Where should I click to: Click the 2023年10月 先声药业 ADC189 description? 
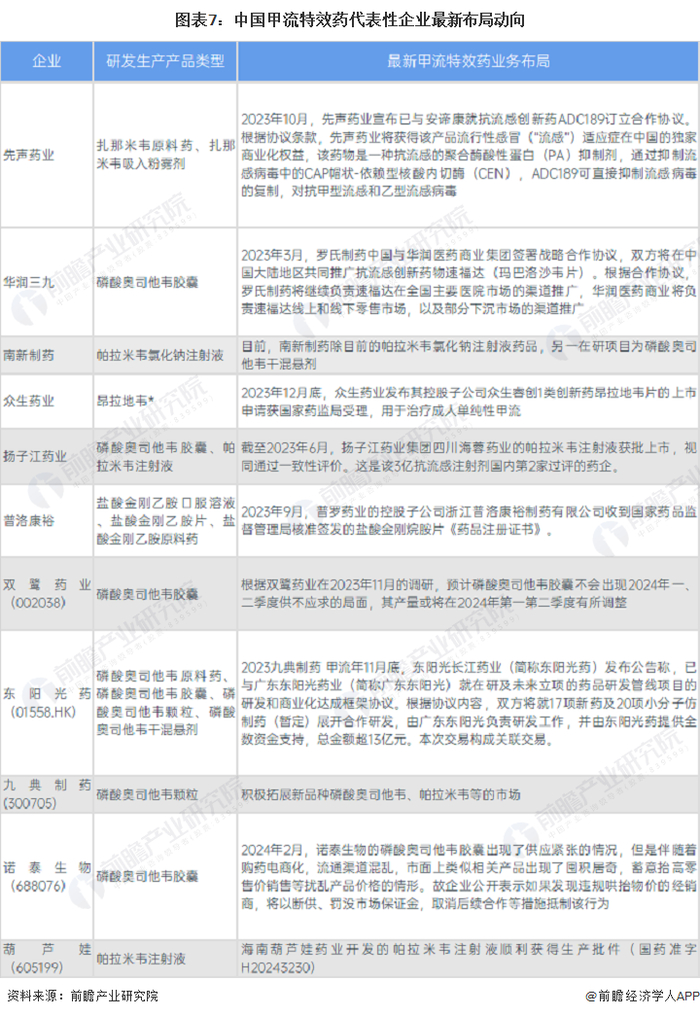(468, 155)
